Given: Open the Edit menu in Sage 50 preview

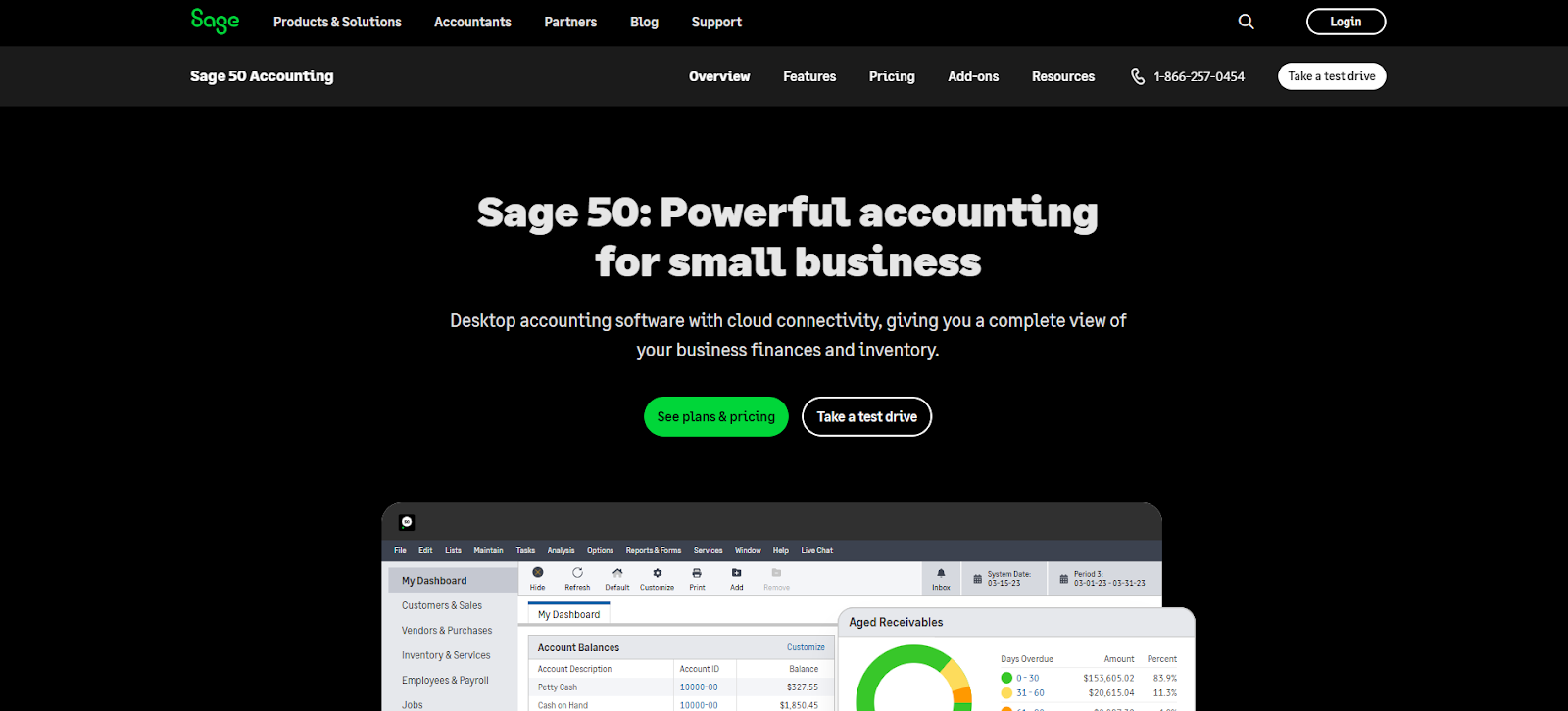Looking at the screenshot, I should 425,550.
